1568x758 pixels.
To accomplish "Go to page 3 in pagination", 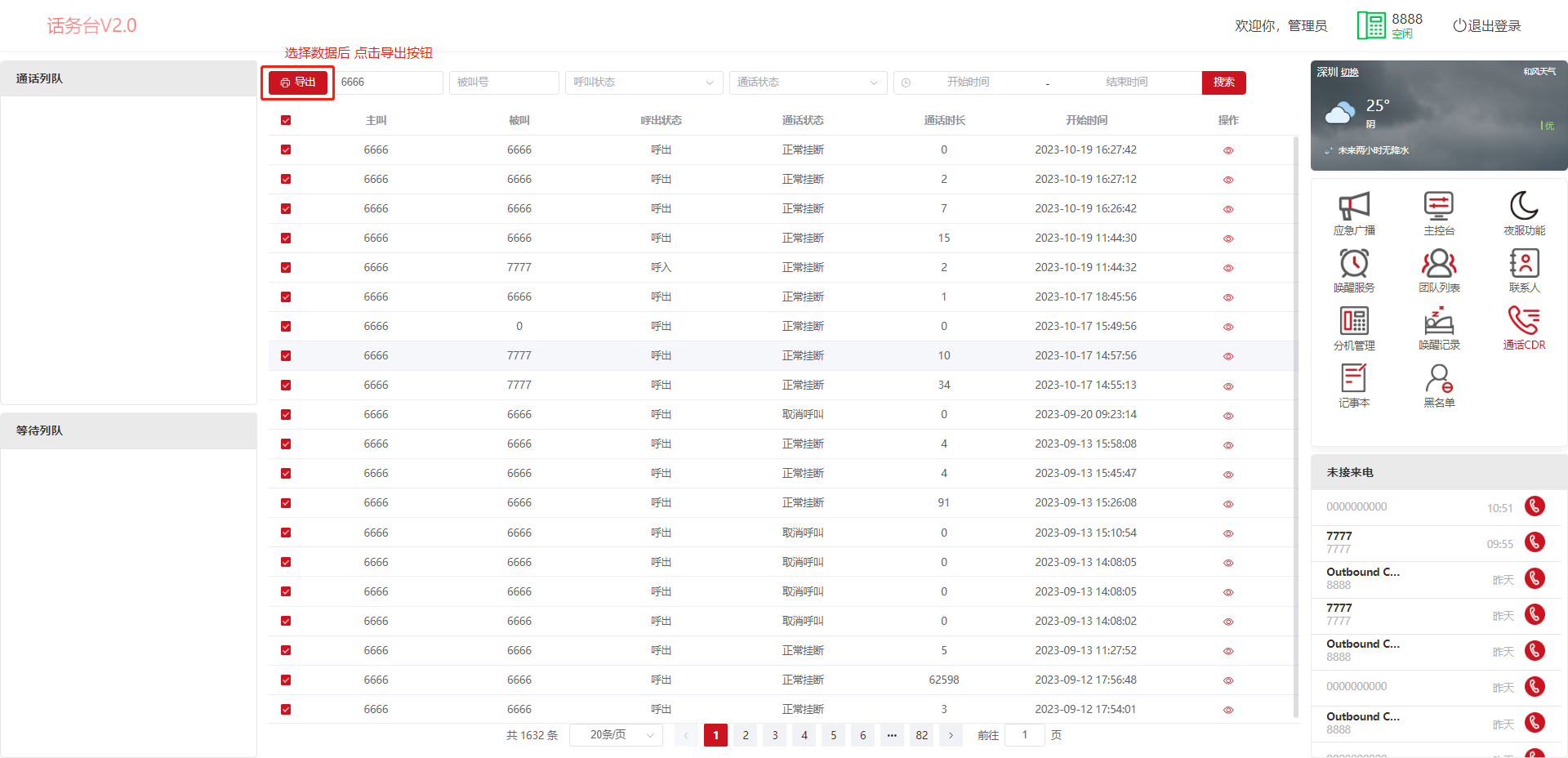I will (x=774, y=735).
